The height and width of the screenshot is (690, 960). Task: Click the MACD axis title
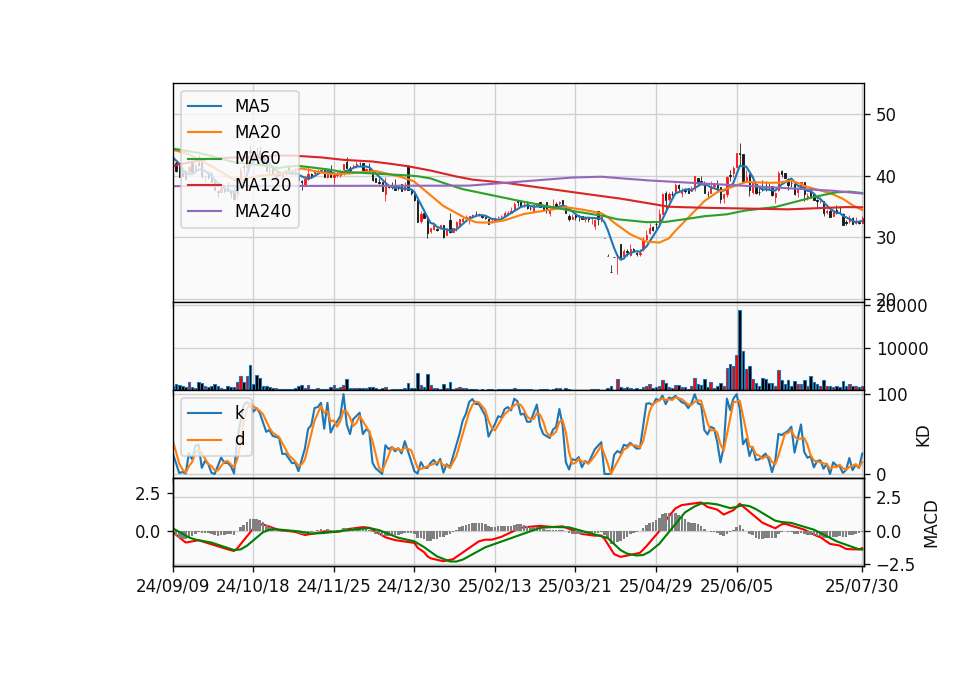[931, 524]
